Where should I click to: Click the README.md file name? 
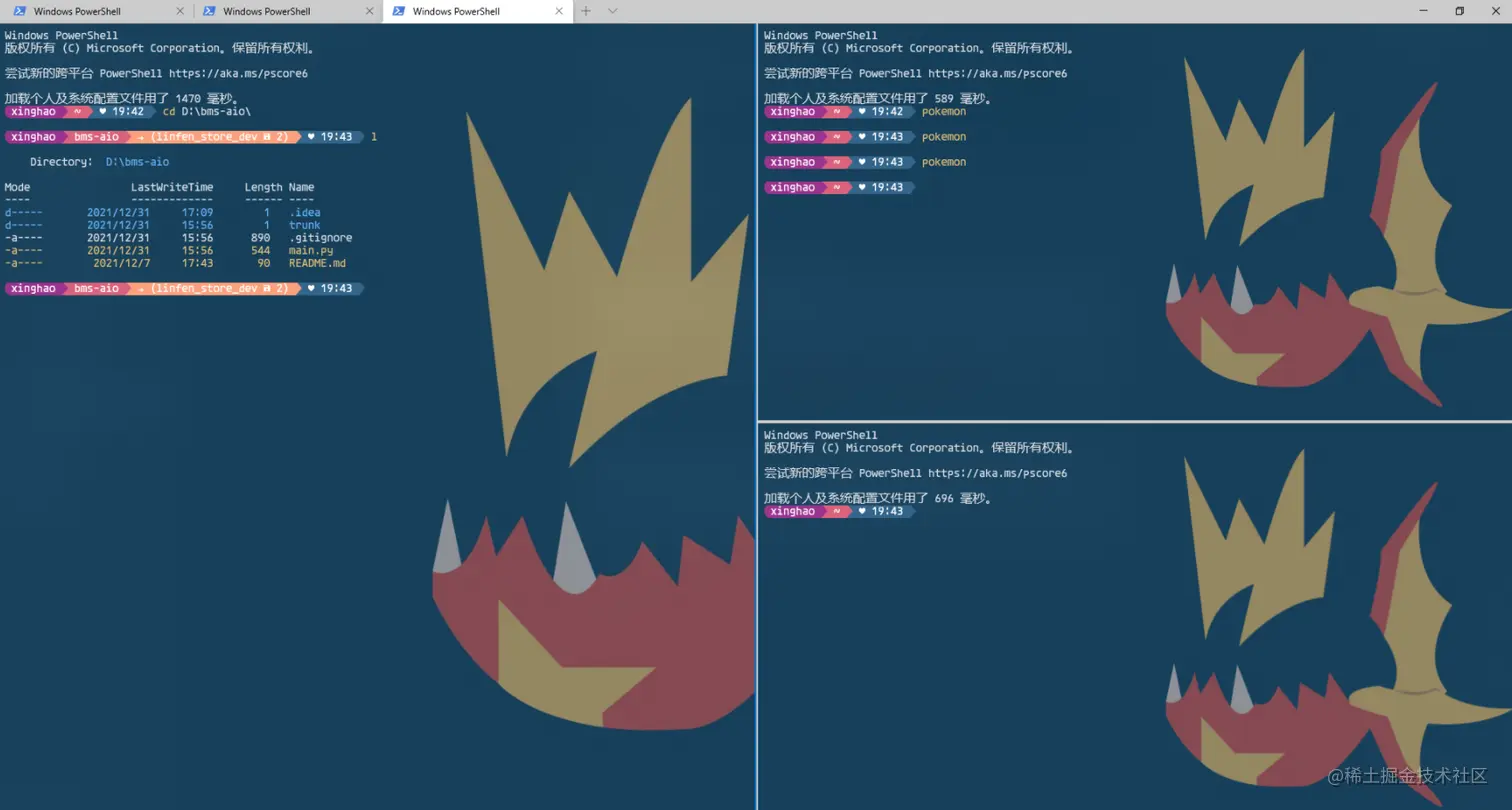click(x=317, y=263)
